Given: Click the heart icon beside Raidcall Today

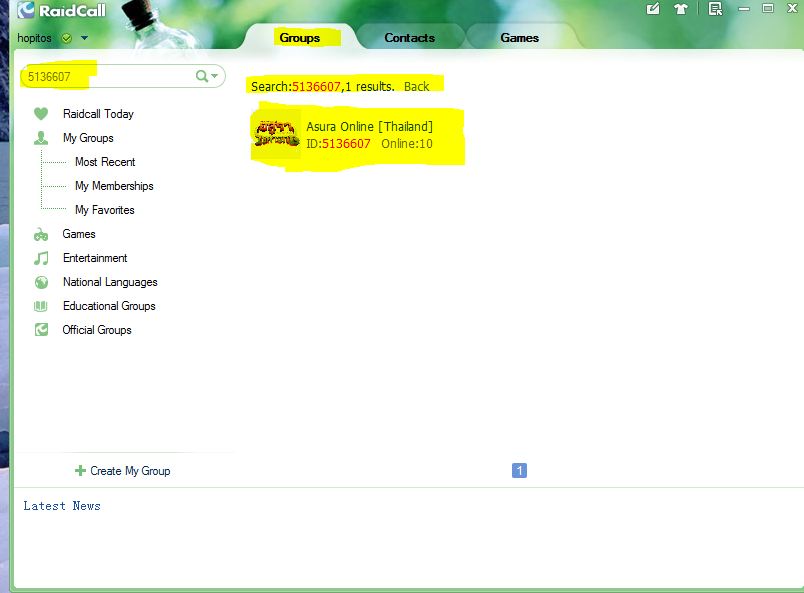Looking at the screenshot, I should coord(41,113).
